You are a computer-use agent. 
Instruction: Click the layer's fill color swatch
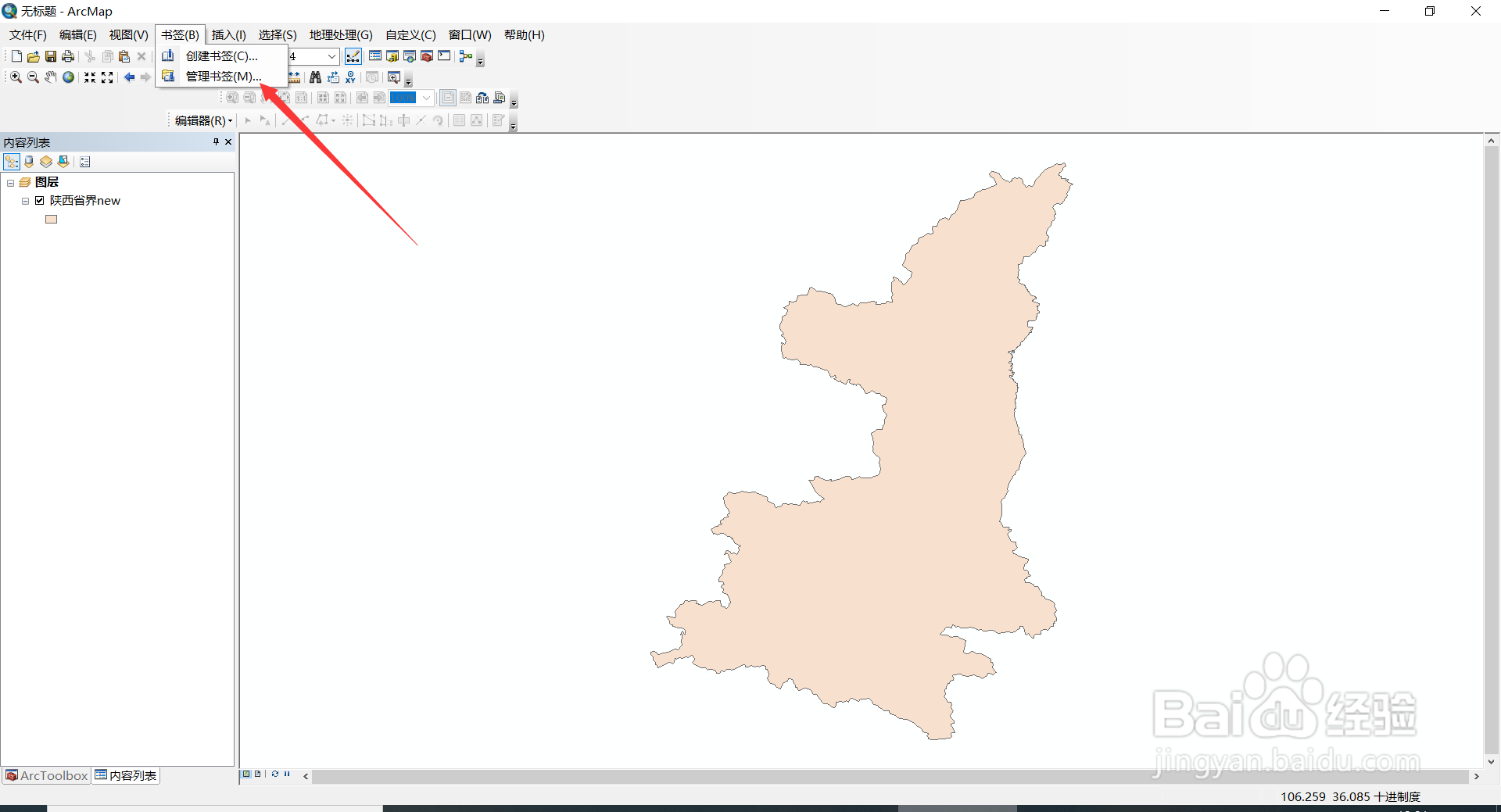click(x=51, y=219)
